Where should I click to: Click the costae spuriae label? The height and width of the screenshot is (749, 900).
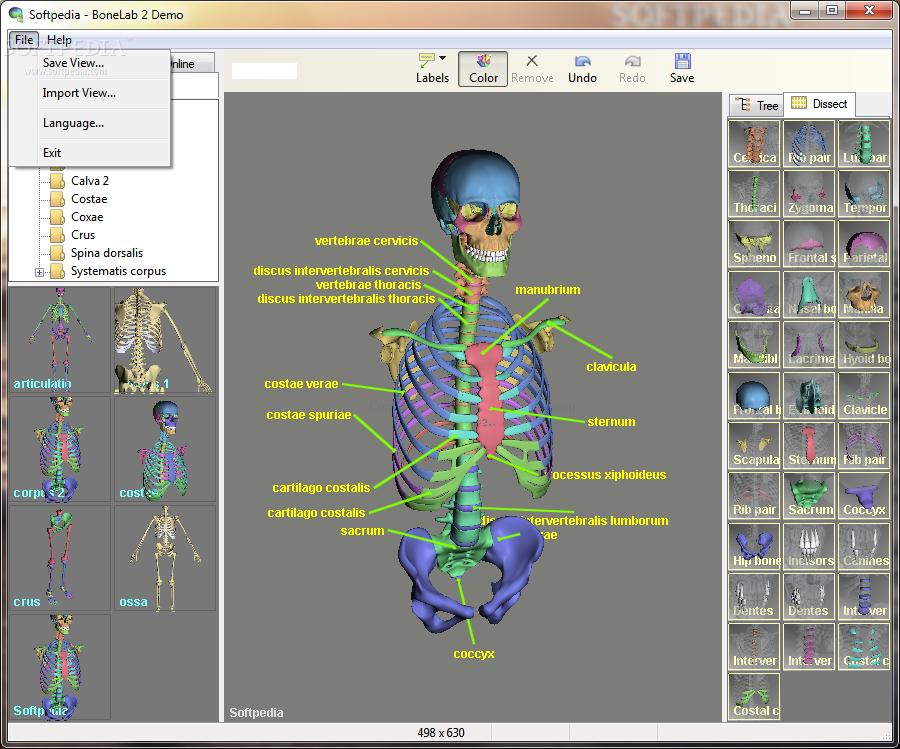(309, 415)
